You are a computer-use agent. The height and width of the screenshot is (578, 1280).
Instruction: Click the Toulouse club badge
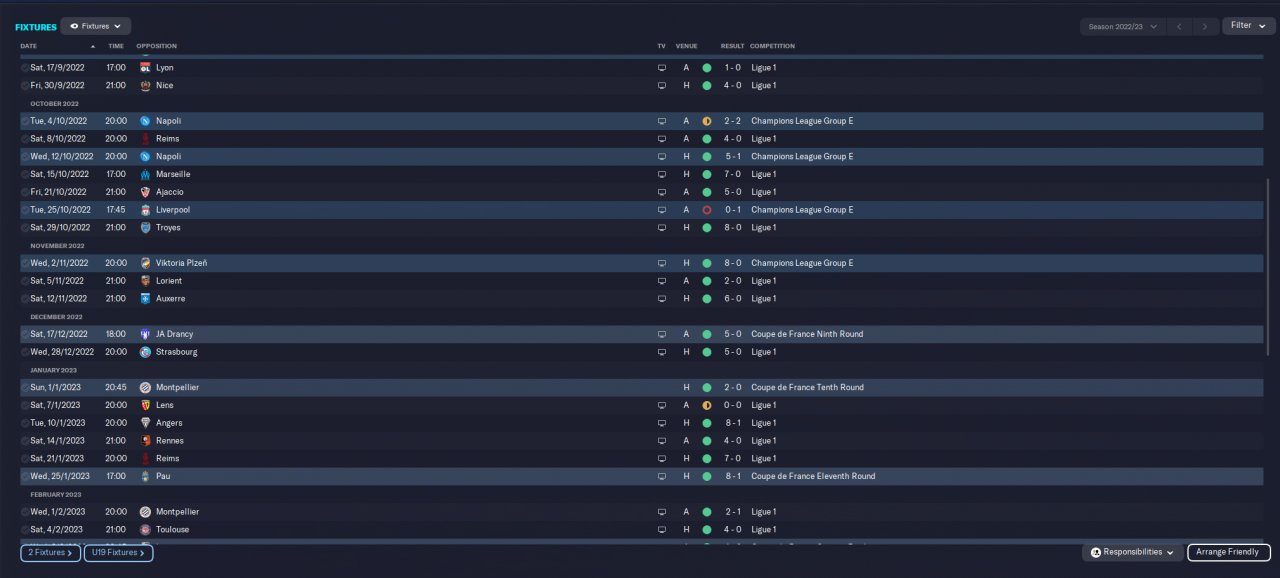click(146, 530)
